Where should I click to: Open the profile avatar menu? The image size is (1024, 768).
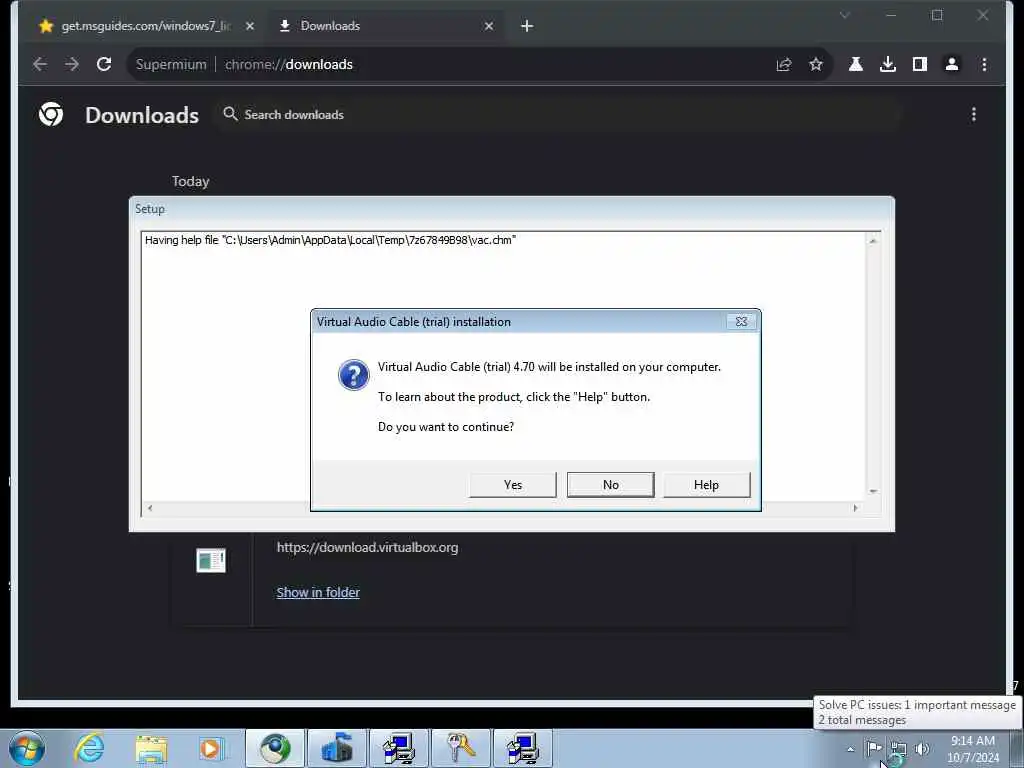click(x=952, y=64)
